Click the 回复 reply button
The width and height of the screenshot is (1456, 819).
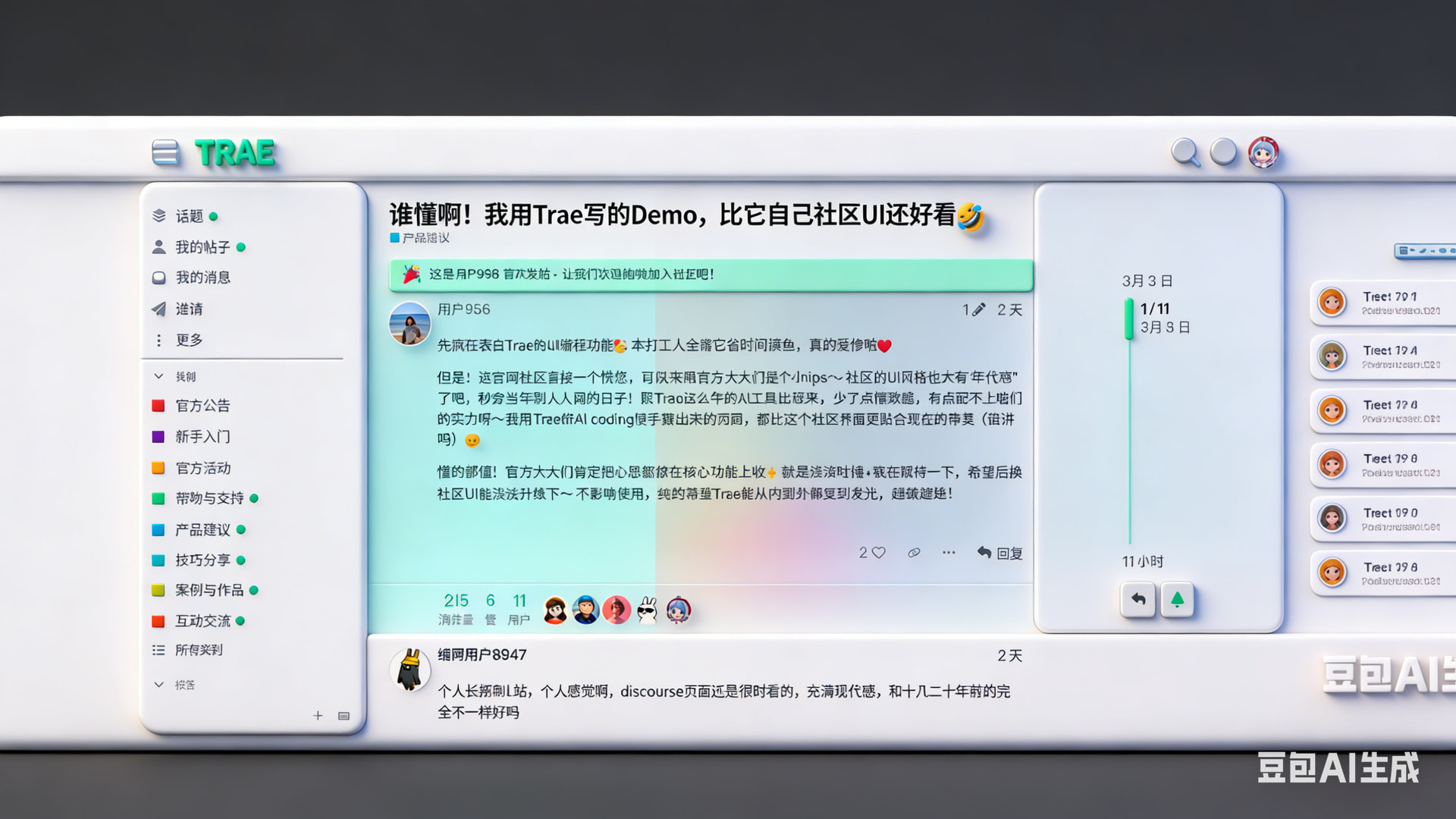point(1000,553)
